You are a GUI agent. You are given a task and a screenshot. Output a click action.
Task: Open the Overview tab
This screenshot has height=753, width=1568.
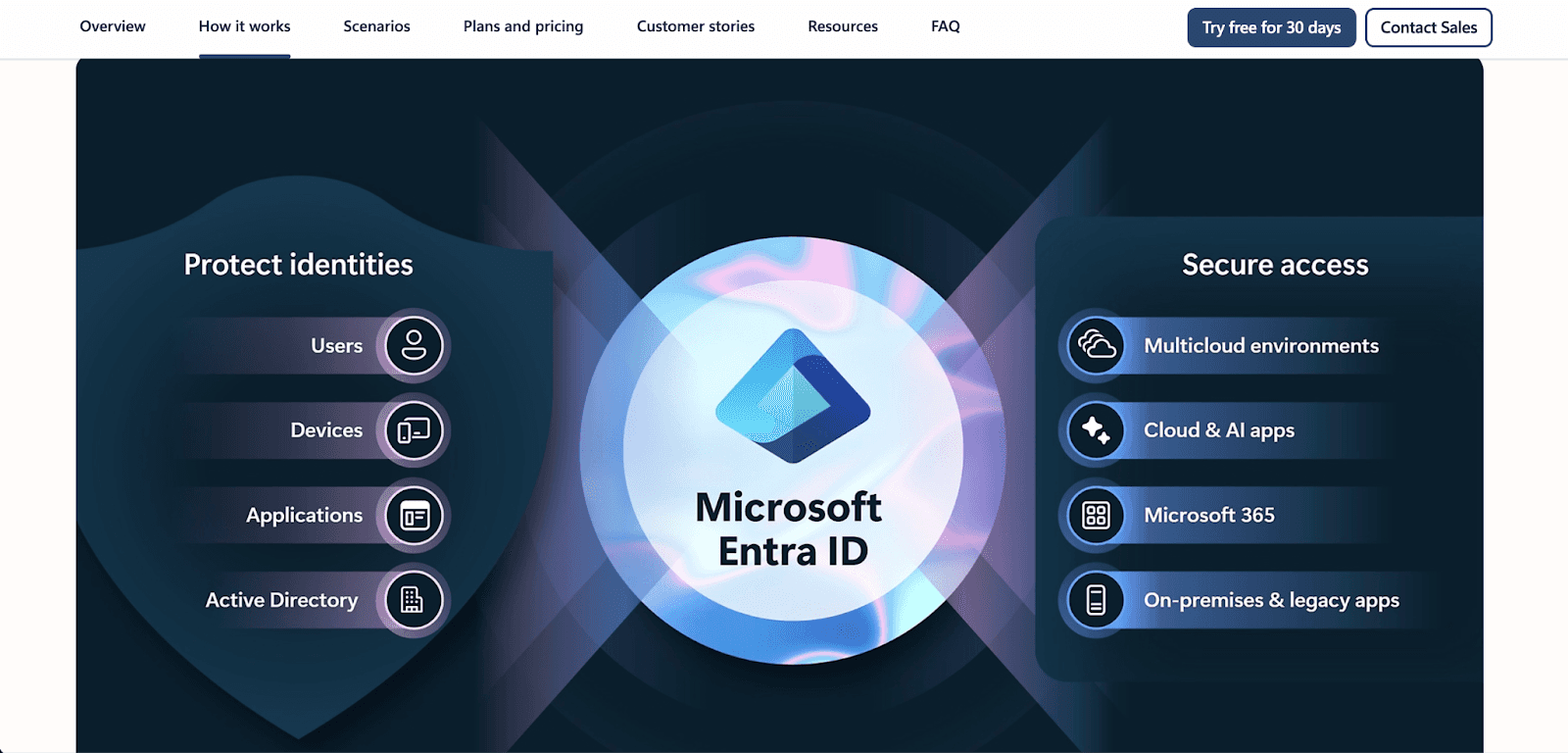click(113, 26)
